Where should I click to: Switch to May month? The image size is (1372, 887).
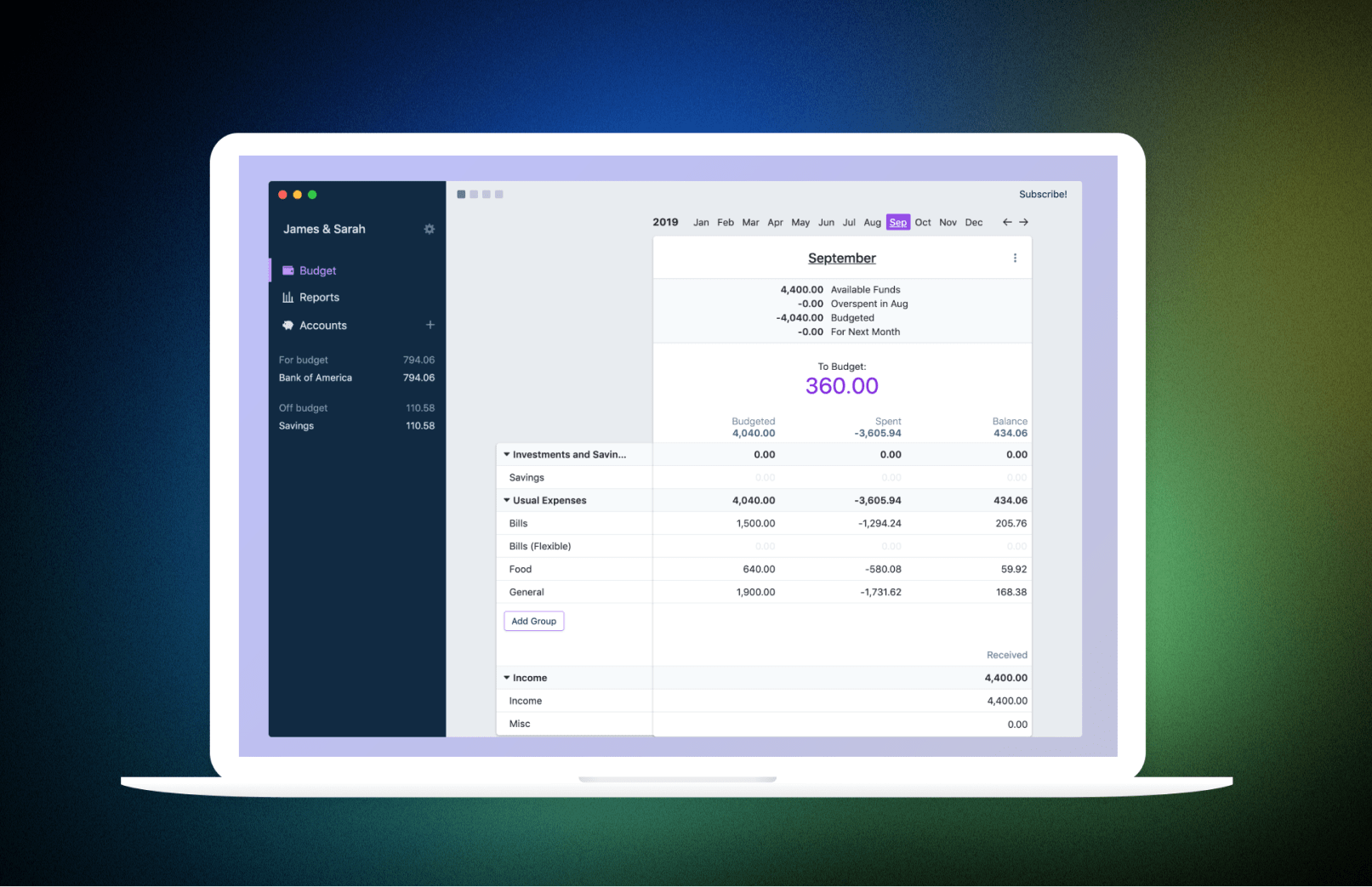pyautogui.click(x=800, y=223)
